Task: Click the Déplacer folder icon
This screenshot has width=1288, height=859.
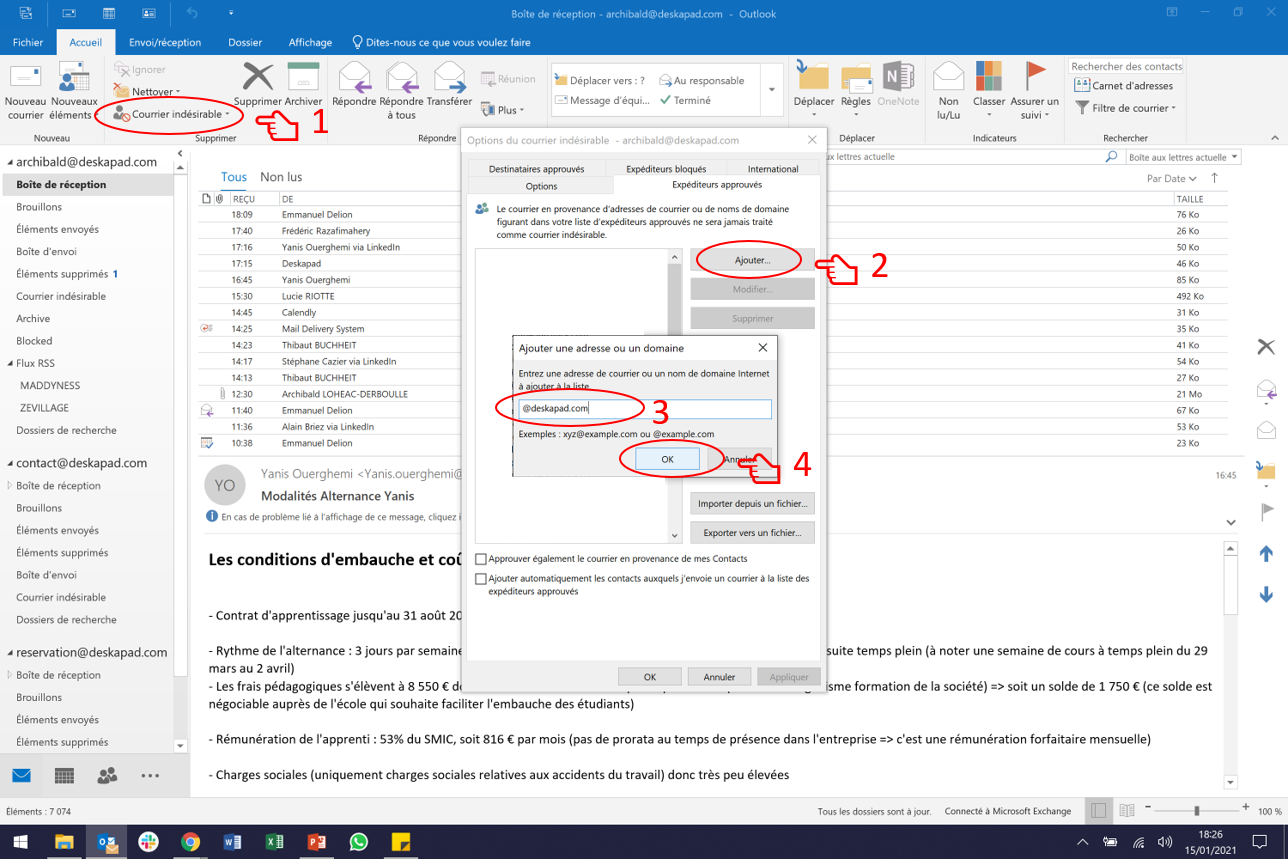Action: pos(813,77)
